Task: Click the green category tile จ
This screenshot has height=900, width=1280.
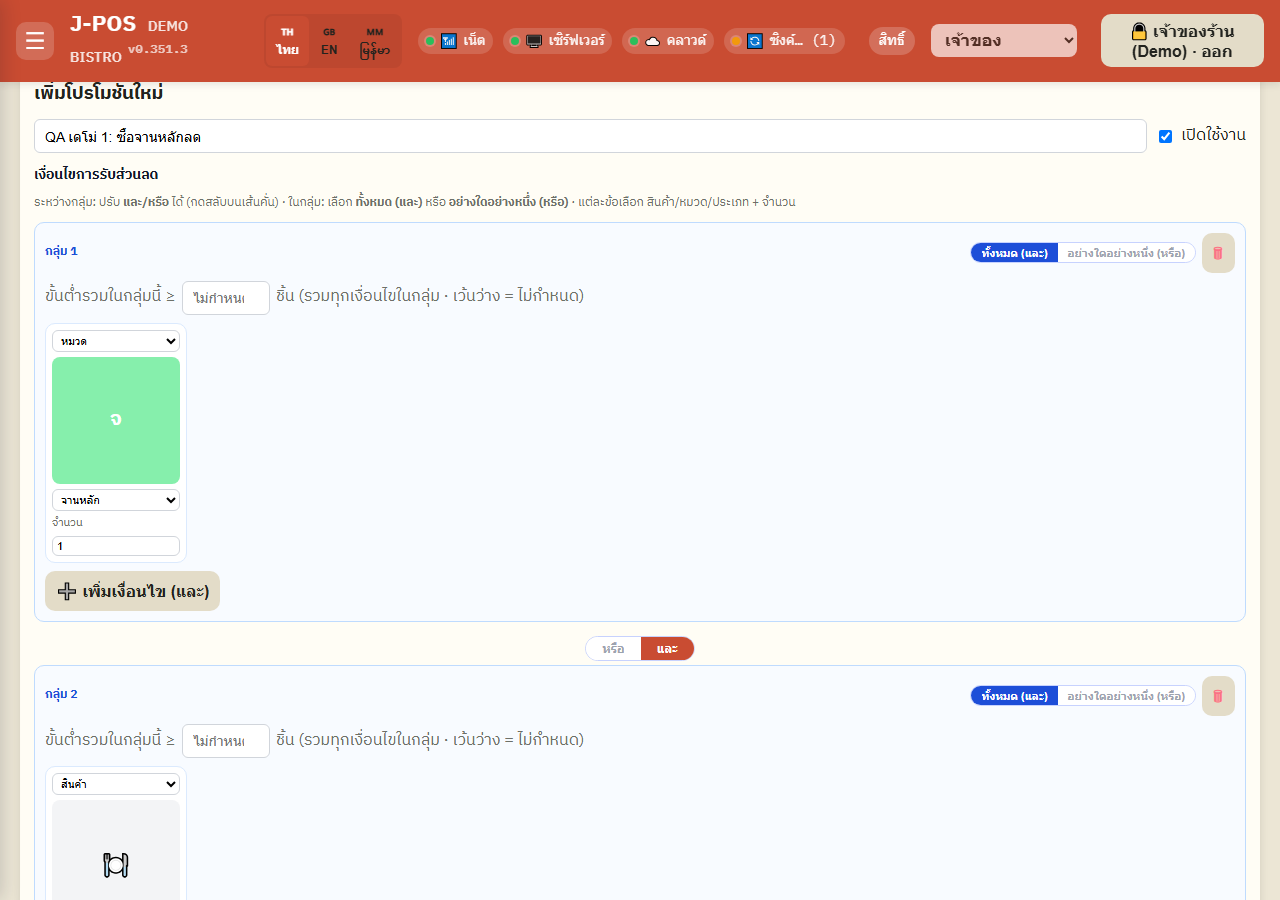Action: click(x=116, y=420)
